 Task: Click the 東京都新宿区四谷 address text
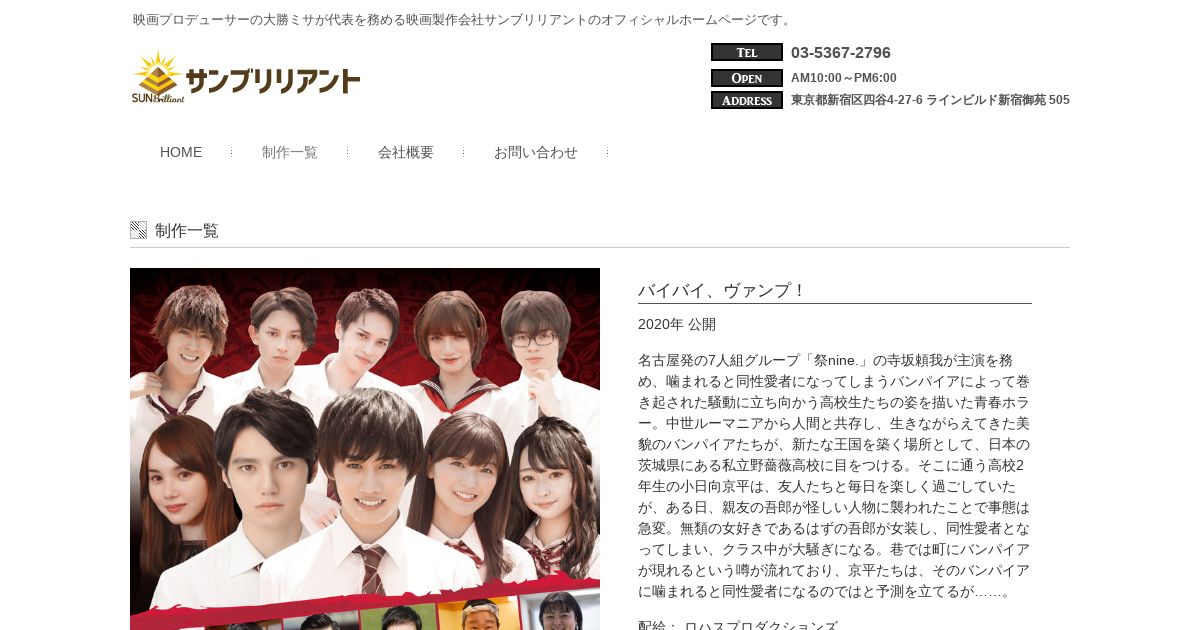[930, 100]
